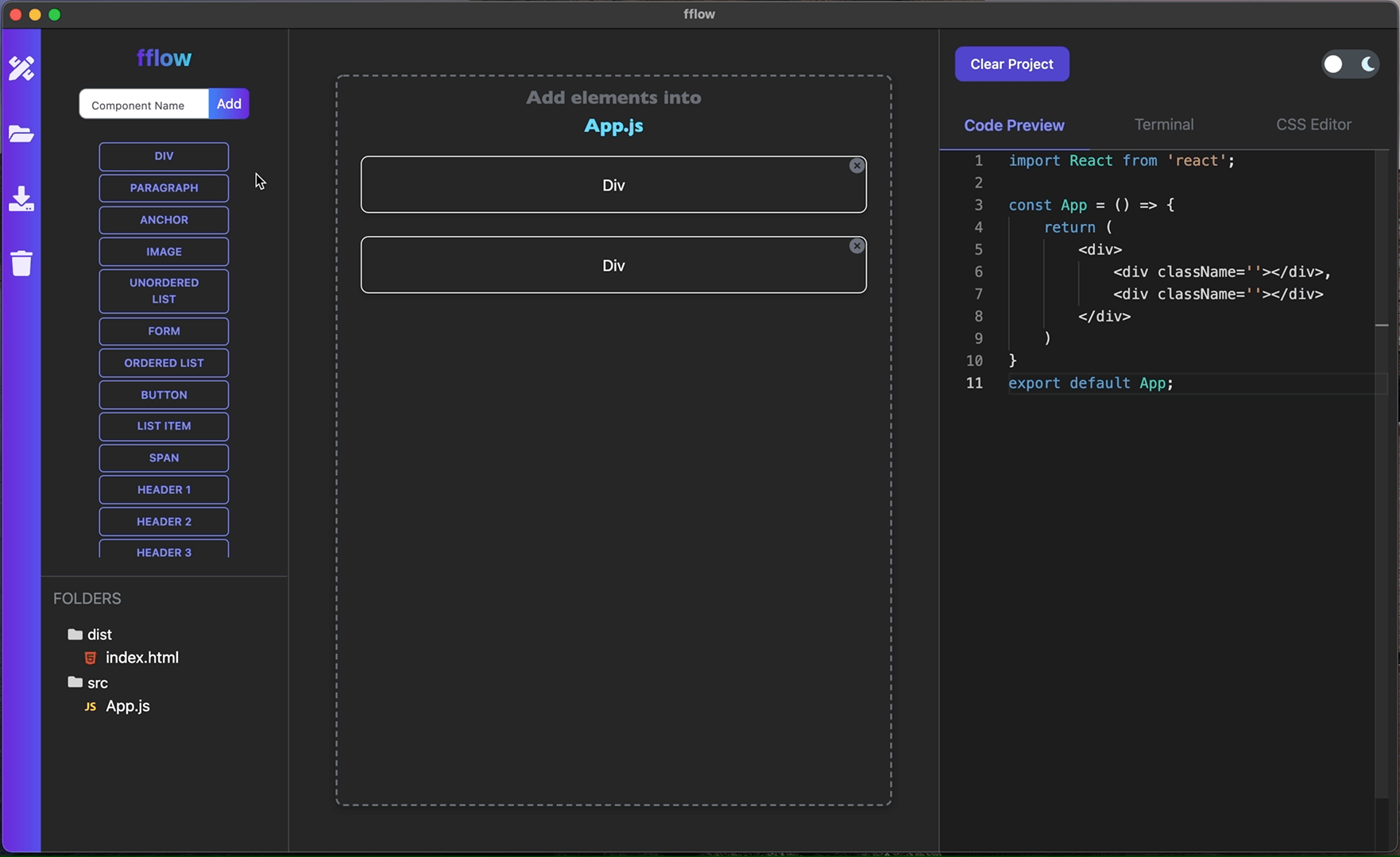This screenshot has height=857, width=1400.
Task: Add a HEADER 2 element
Action: (x=164, y=522)
